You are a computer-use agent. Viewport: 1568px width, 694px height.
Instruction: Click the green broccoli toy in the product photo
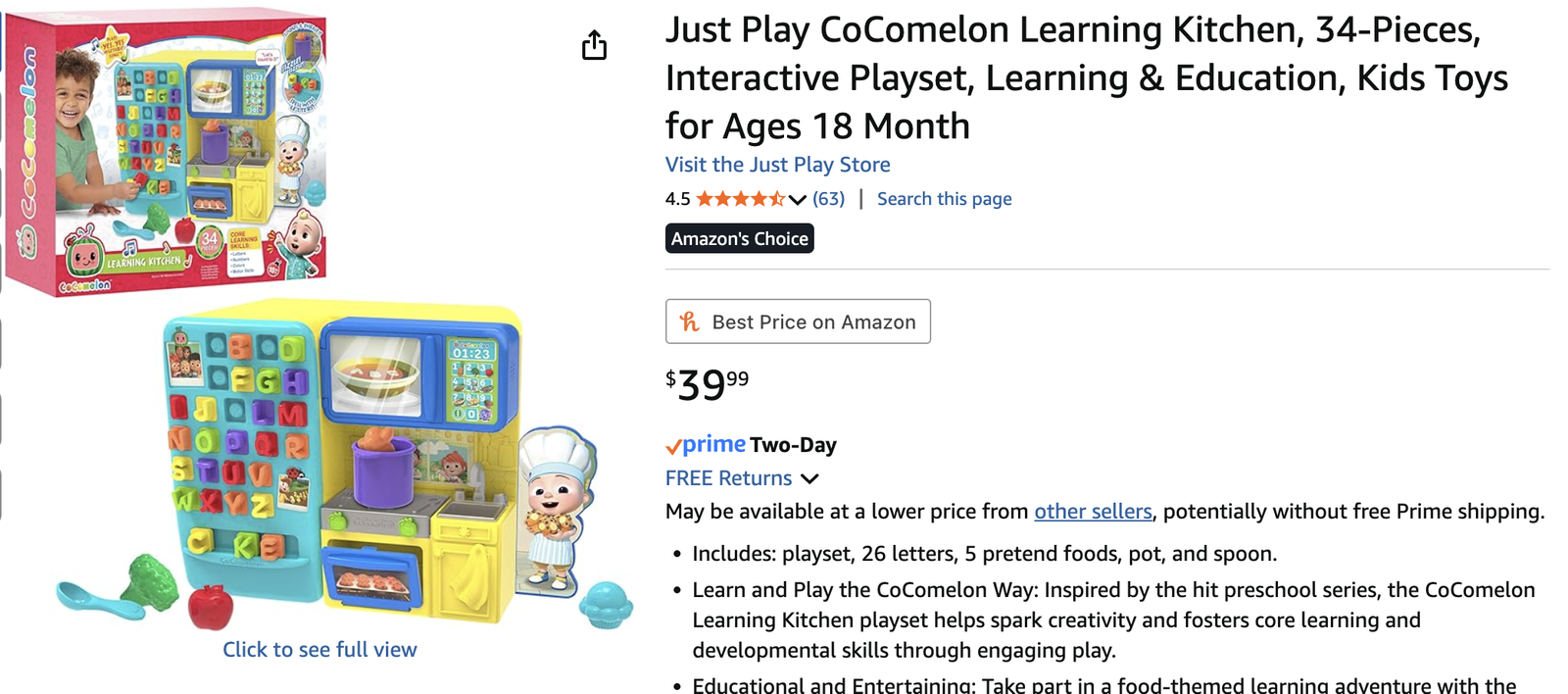coord(150,581)
